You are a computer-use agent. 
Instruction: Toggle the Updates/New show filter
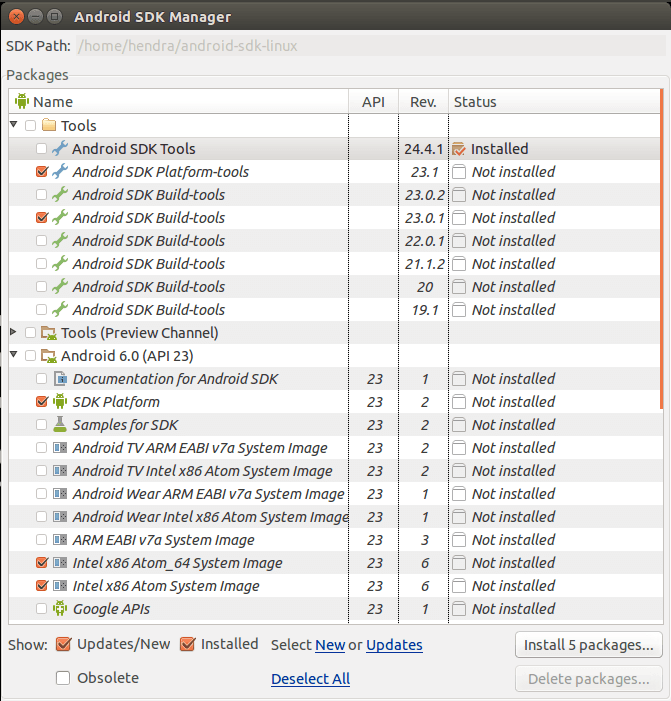[x=63, y=644]
